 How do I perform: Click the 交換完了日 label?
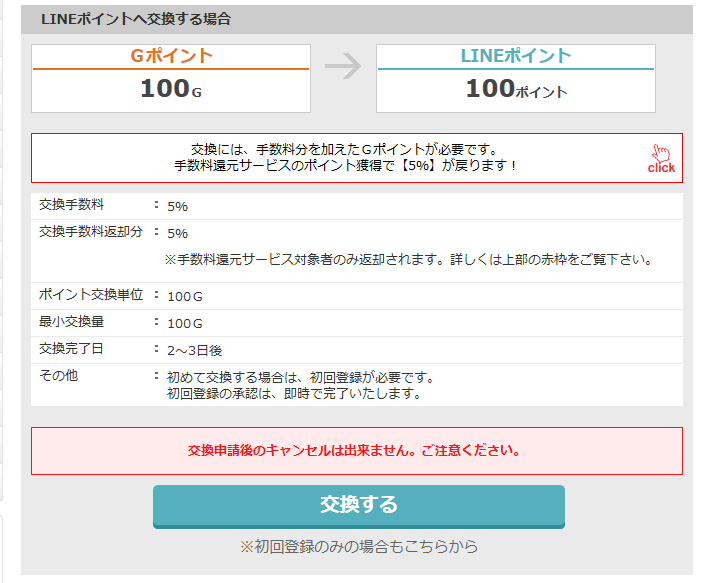[x=71, y=349]
